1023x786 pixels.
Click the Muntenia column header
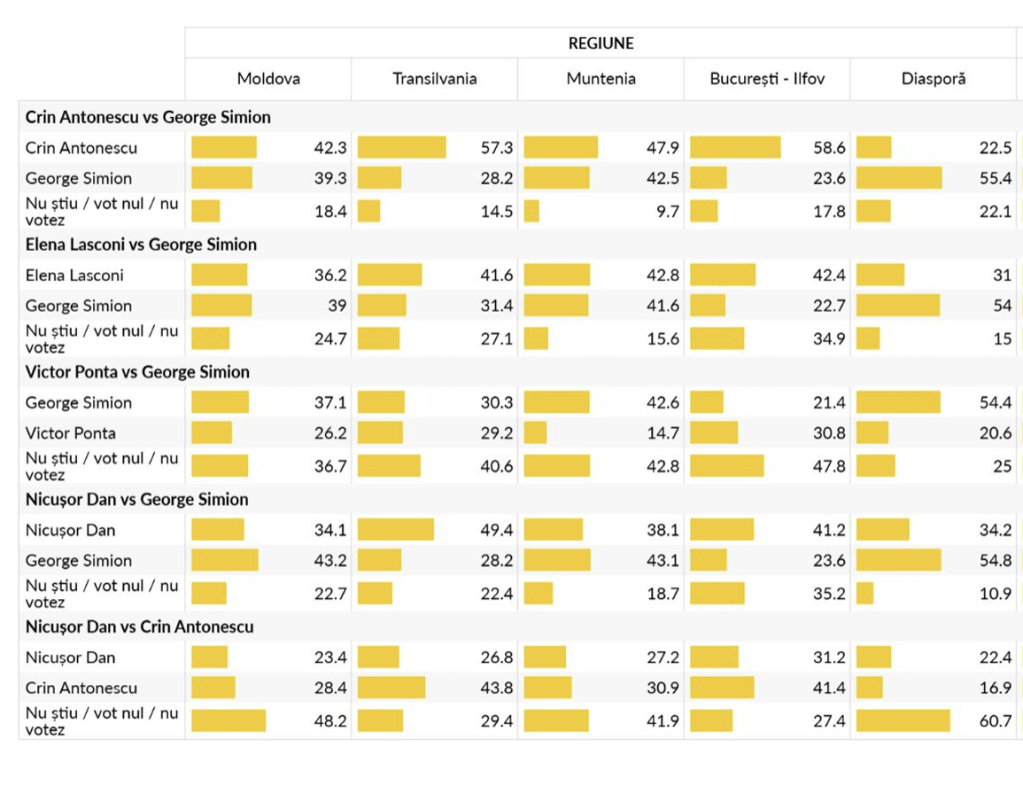tap(601, 79)
